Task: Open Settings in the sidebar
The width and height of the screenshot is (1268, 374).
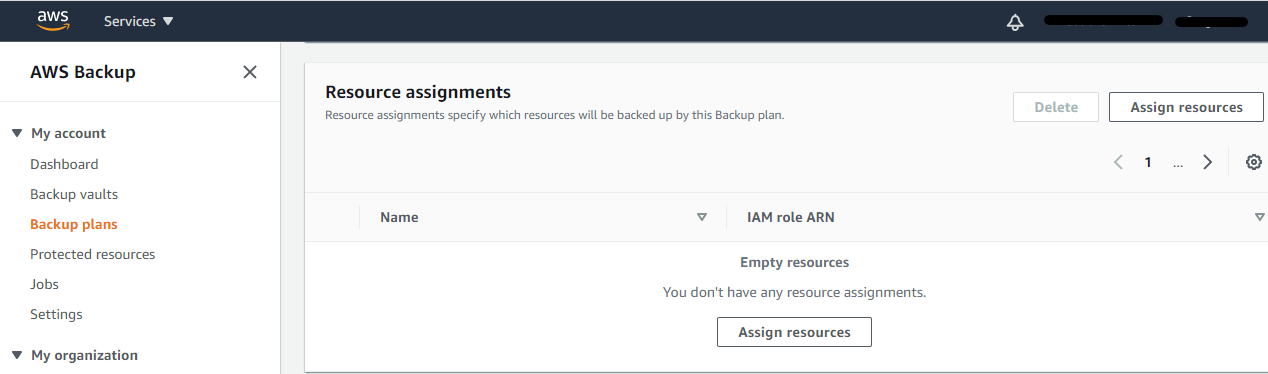Action: (56, 314)
